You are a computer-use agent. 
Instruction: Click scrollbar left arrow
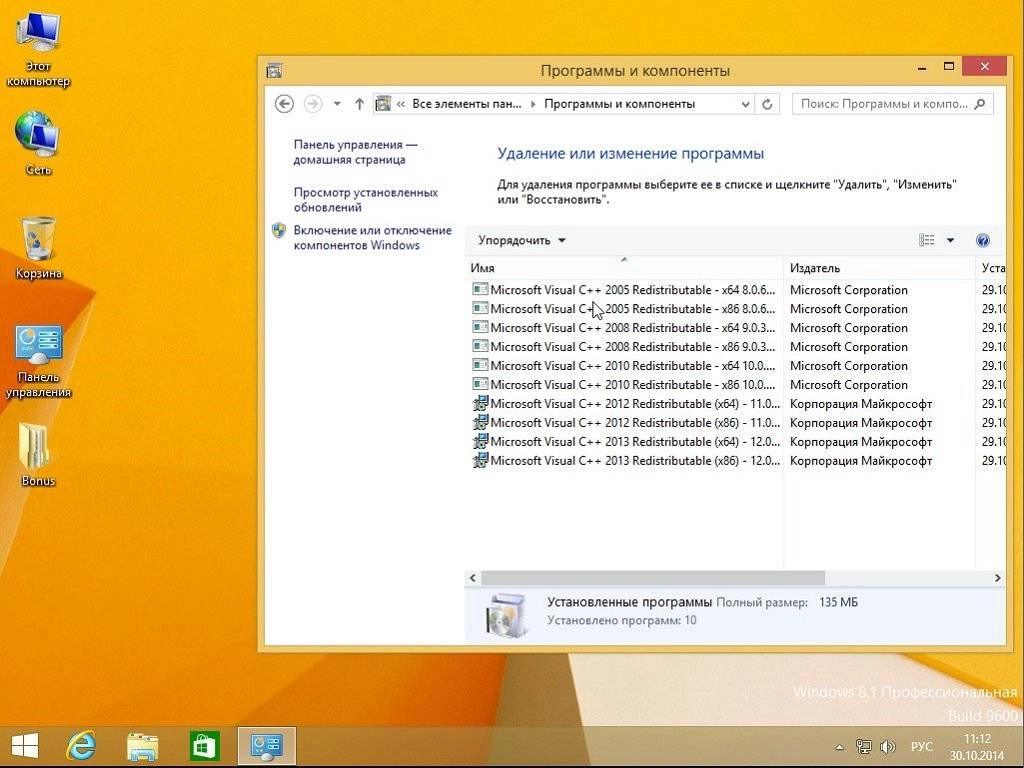(x=473, y=578)
